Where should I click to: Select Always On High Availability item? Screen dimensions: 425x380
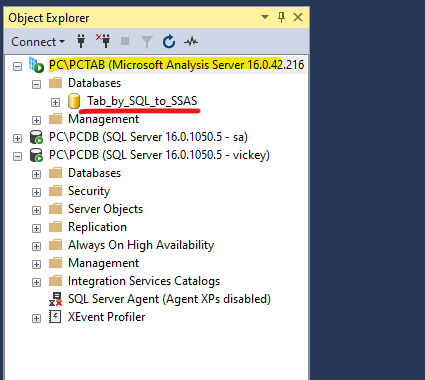pos(141,245)
